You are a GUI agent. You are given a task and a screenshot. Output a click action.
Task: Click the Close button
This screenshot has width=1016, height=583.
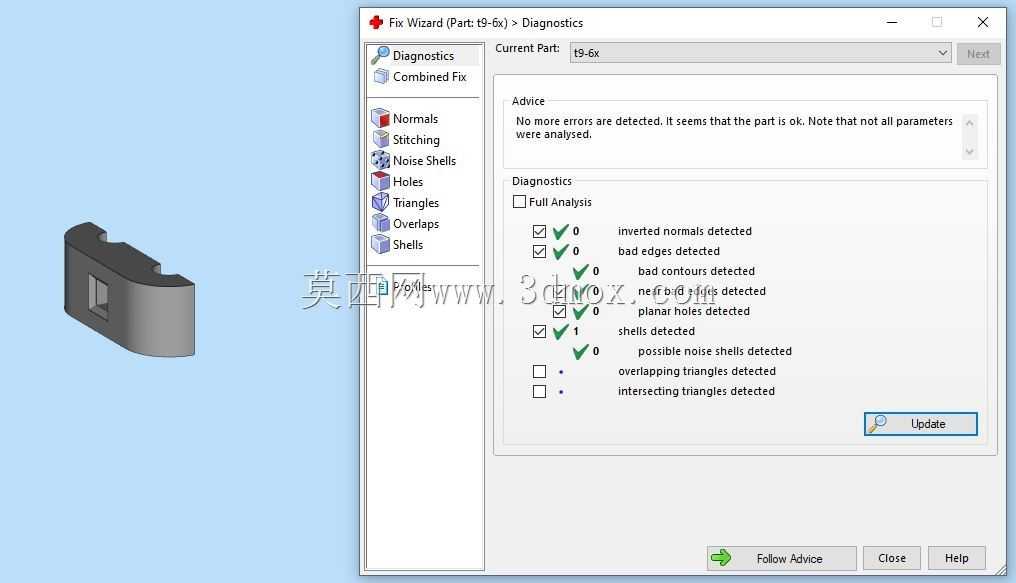pos(892,558)
